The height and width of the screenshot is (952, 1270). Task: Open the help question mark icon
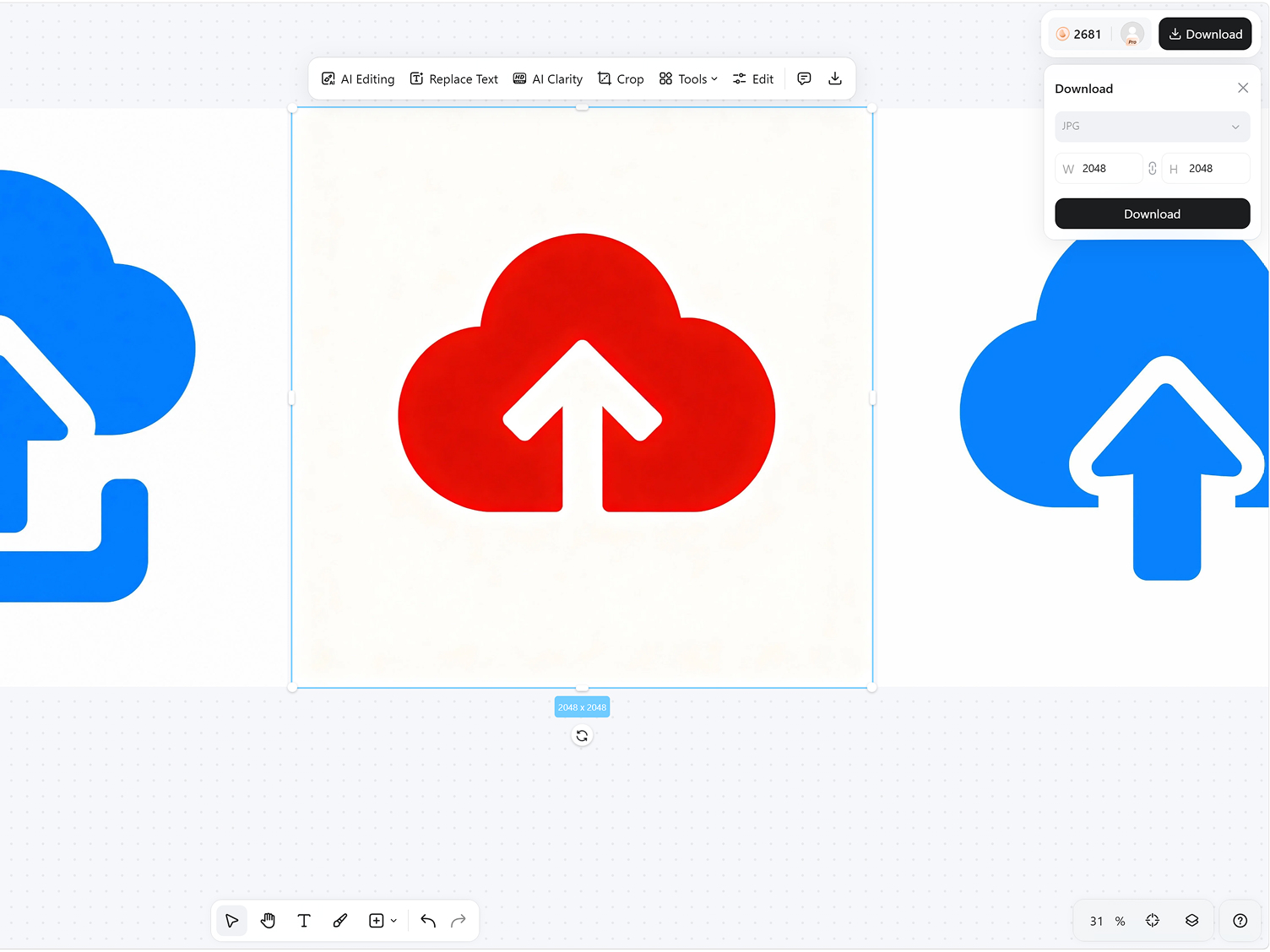tap(1240, 921)
